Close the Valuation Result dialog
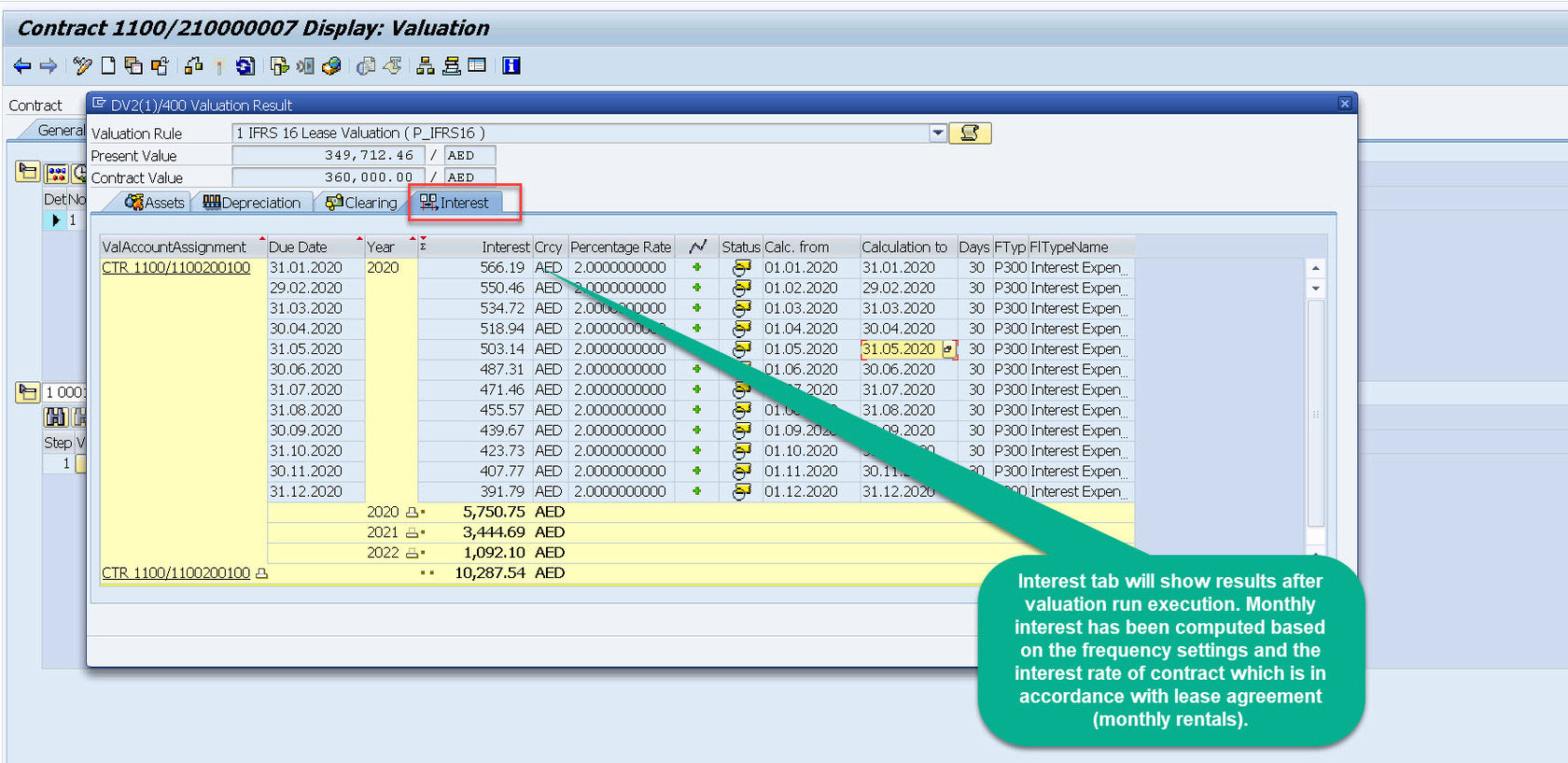This screenshot has height=763, width=1568. click(1345, 104)
